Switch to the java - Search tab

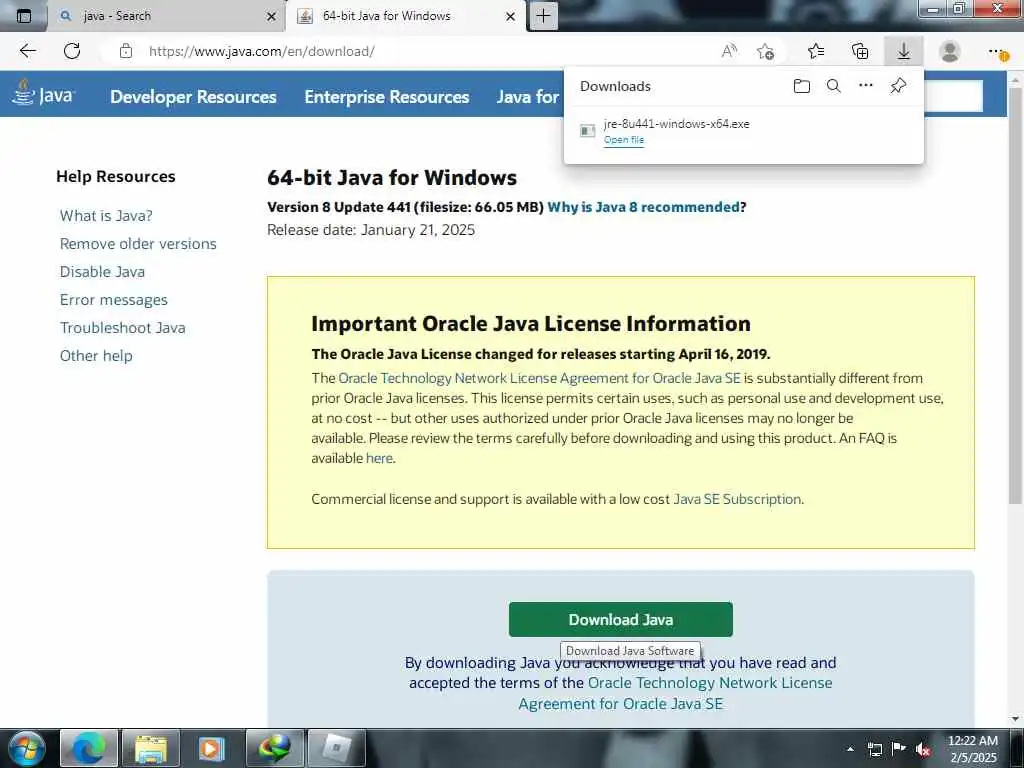coord(166,16)
